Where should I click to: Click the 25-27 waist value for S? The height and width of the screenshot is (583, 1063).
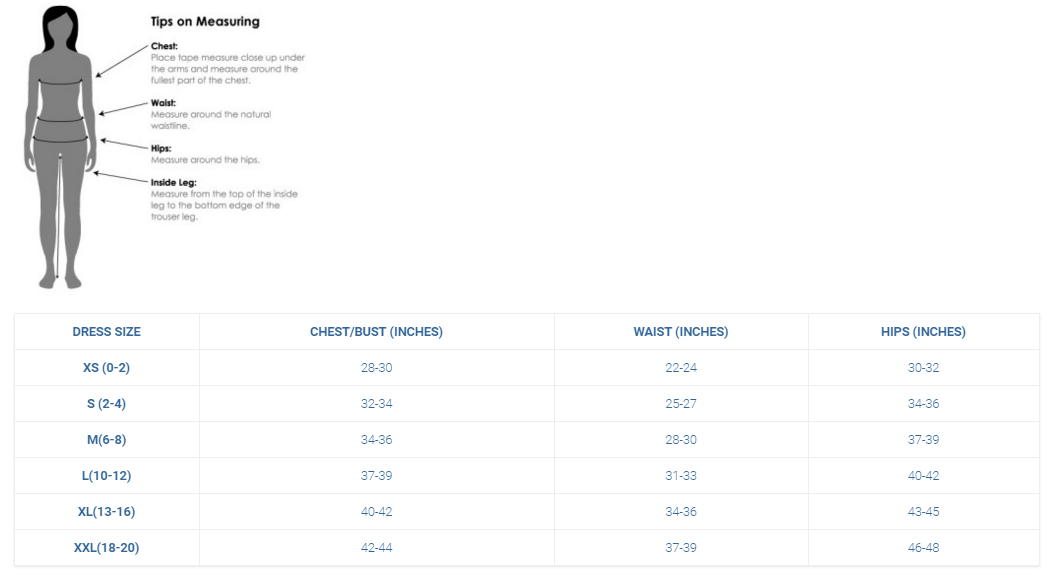(x=681, y=403)
